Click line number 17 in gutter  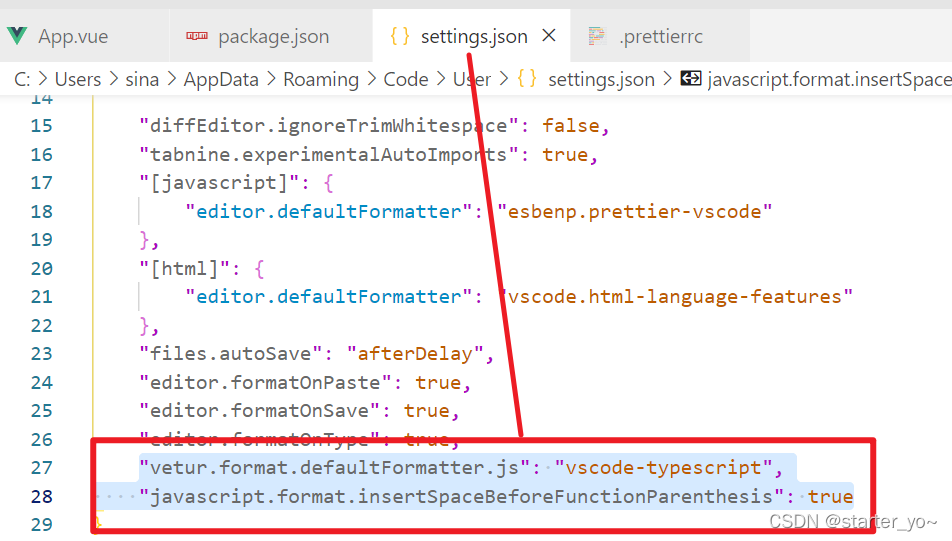coord(41,183)
